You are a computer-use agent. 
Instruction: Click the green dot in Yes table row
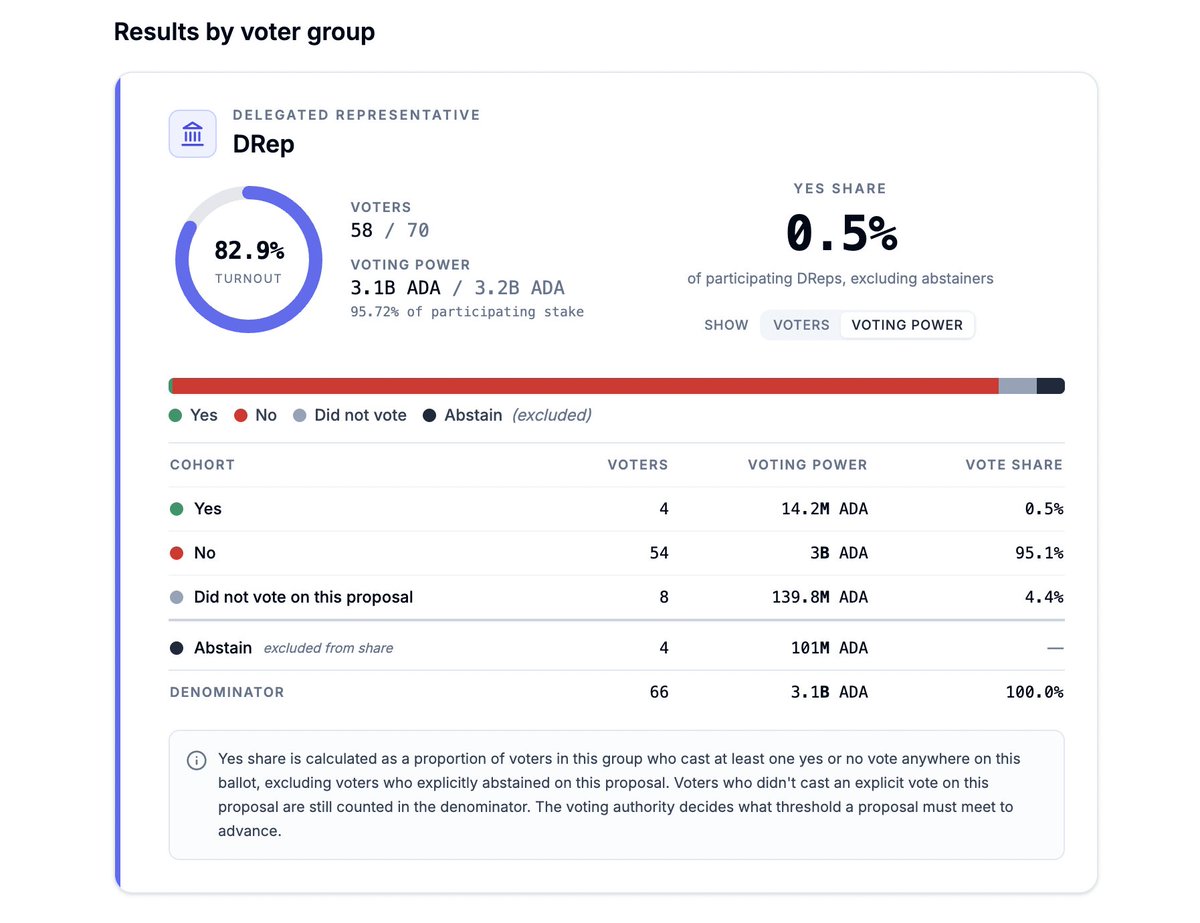pos(177,509)
